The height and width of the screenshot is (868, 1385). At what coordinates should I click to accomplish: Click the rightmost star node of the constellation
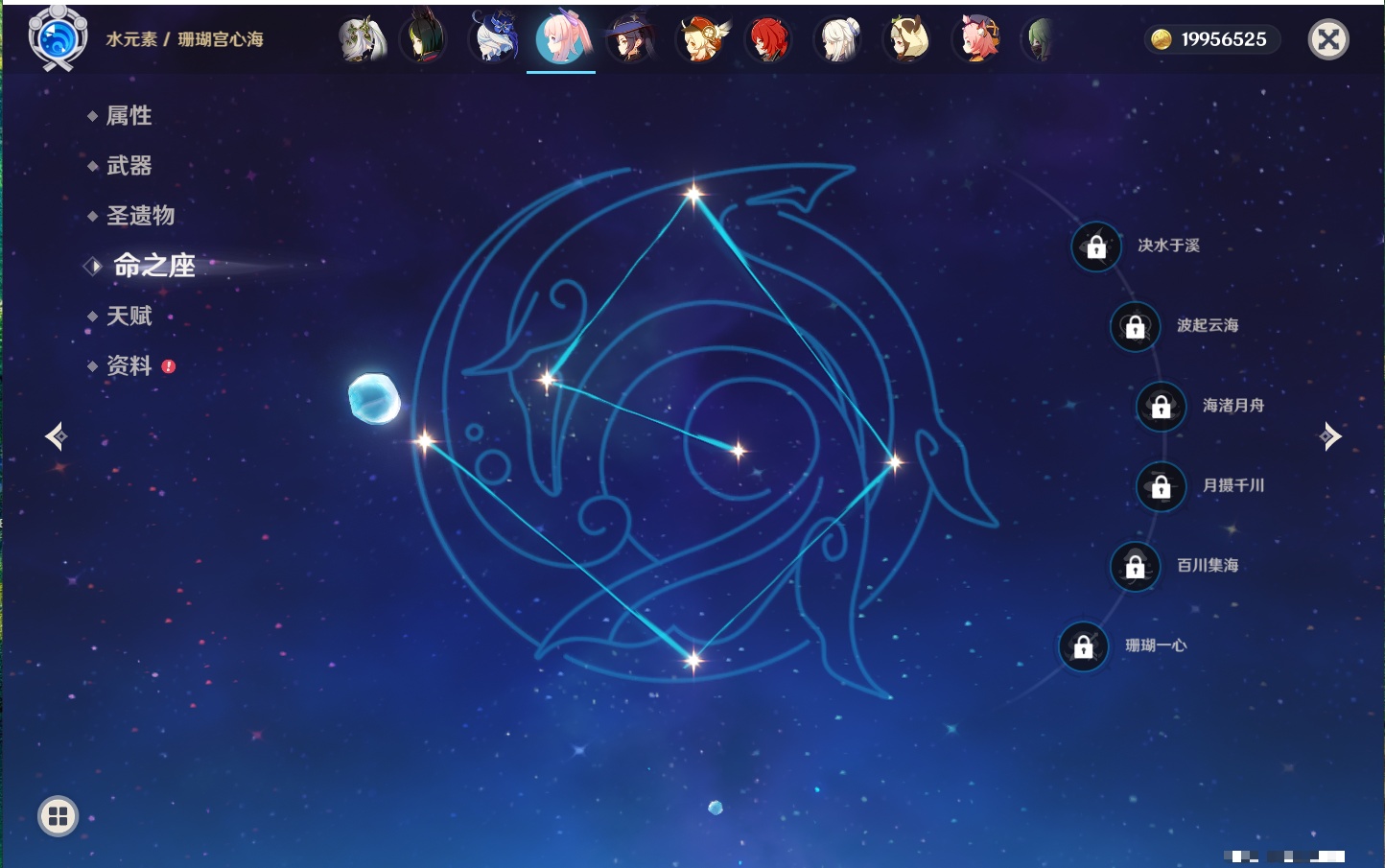pos(894,462)
